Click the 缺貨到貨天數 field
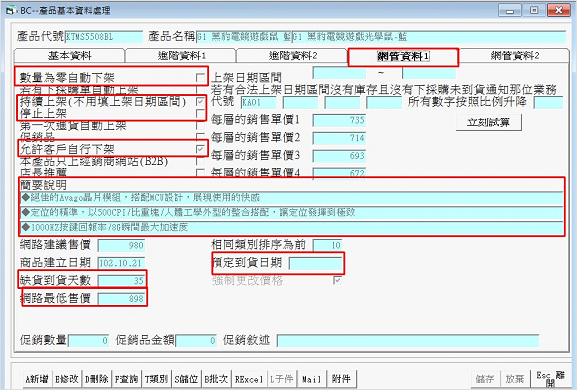This screenshot has height=390, width=577. click(x=121, y=281)
